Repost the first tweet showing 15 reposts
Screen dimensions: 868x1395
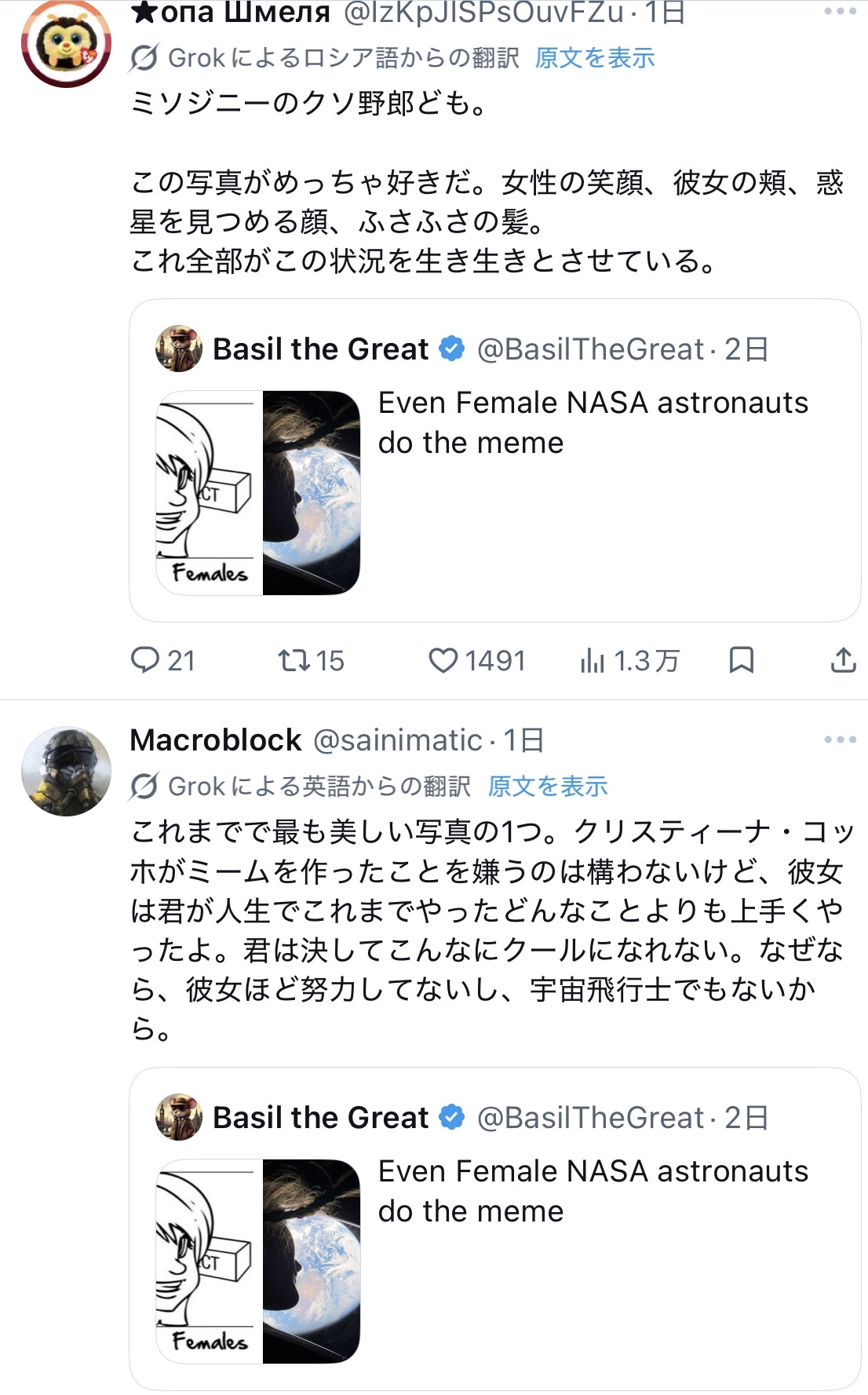(294, 660)
